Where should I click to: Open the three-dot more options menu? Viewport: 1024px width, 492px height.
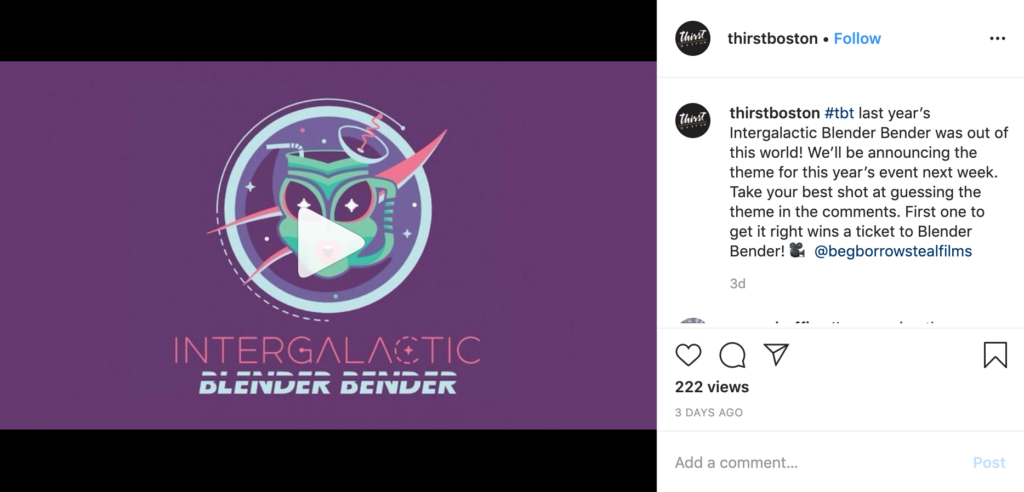pos(997,39)
